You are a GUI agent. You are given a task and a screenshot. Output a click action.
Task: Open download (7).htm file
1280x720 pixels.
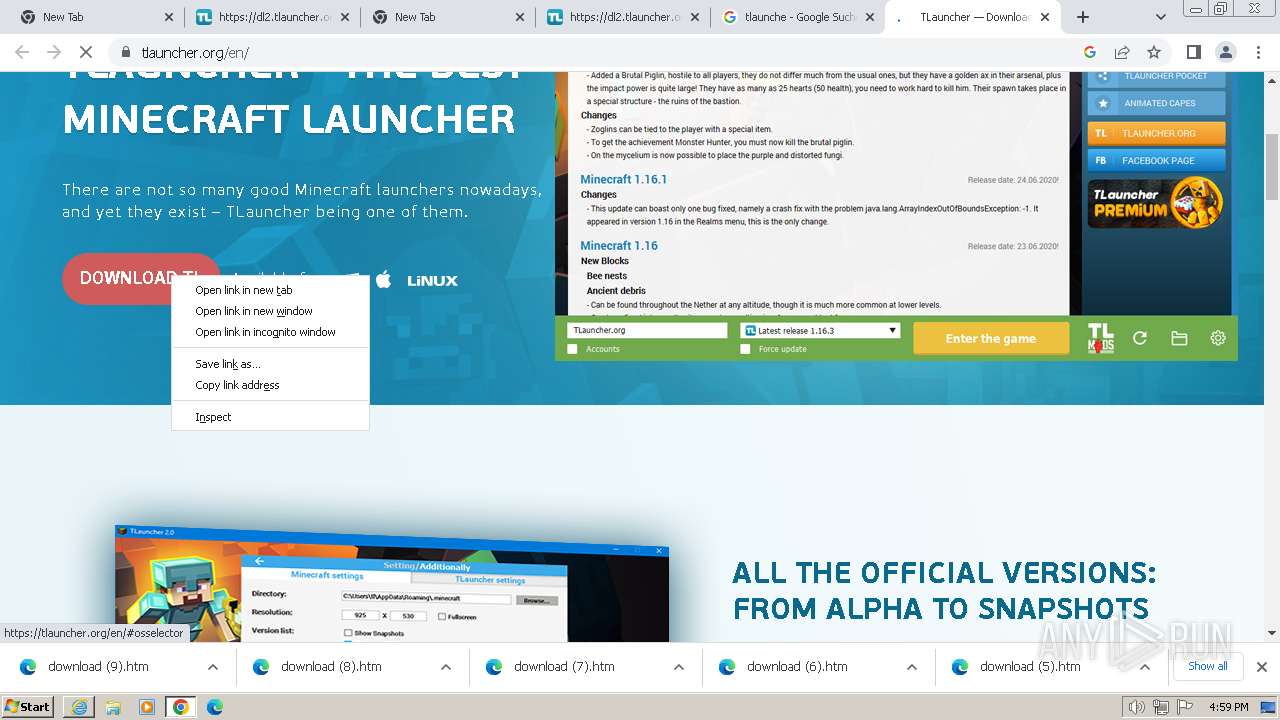(x=564, y=667)
